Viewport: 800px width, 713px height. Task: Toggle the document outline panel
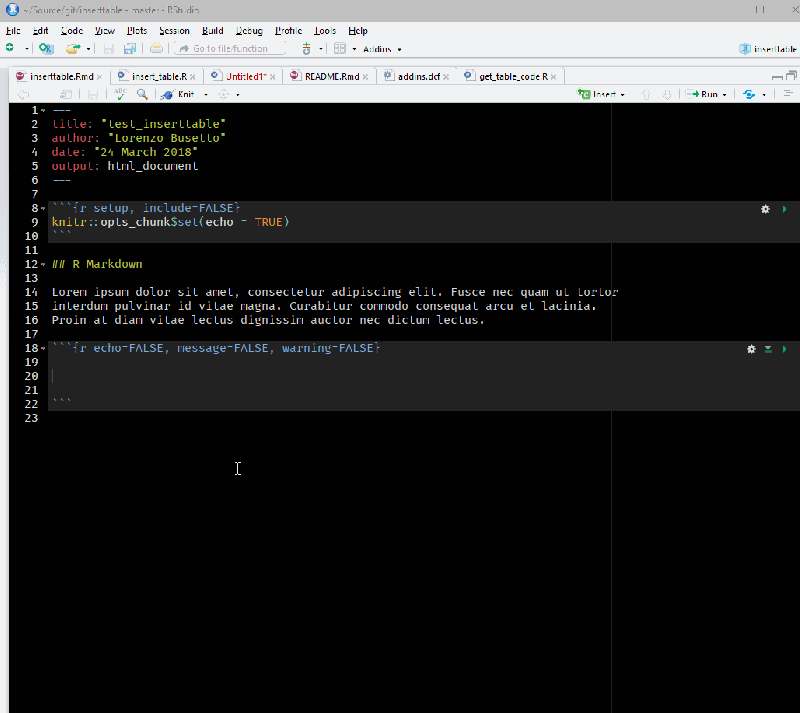787,94
